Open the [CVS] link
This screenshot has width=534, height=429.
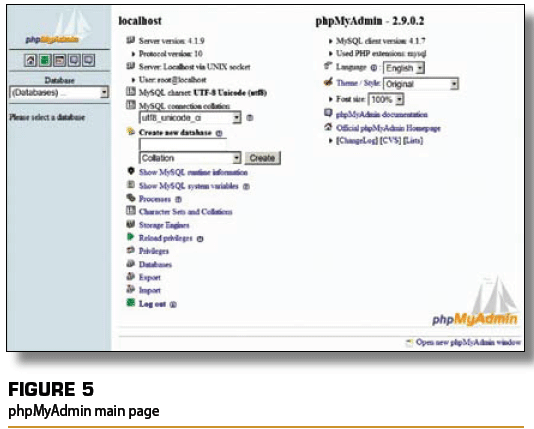click(390, 141)
